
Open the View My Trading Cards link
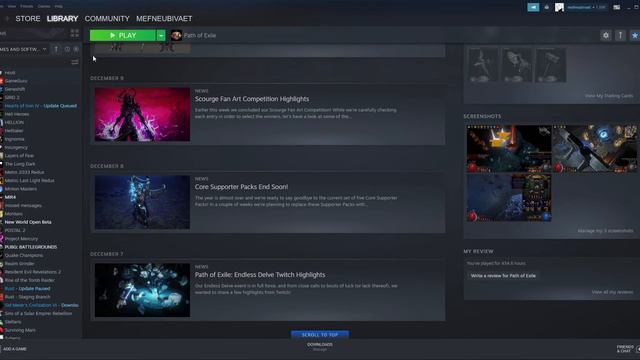(609, 96)
